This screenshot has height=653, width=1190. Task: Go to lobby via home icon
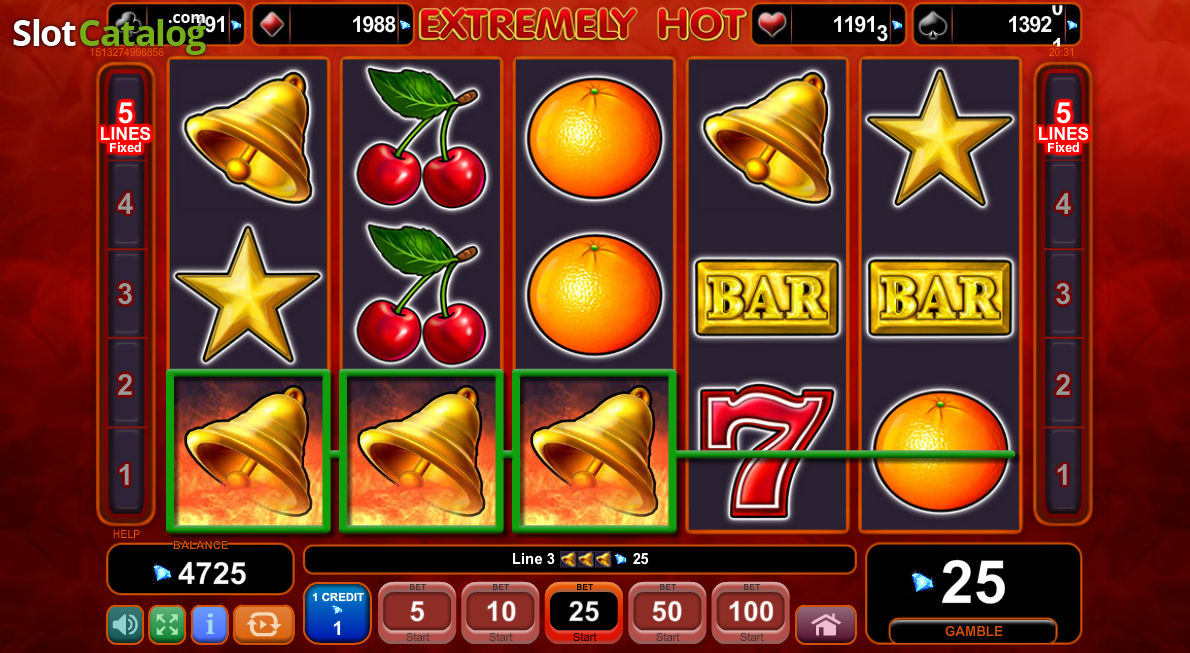point(826,624)
